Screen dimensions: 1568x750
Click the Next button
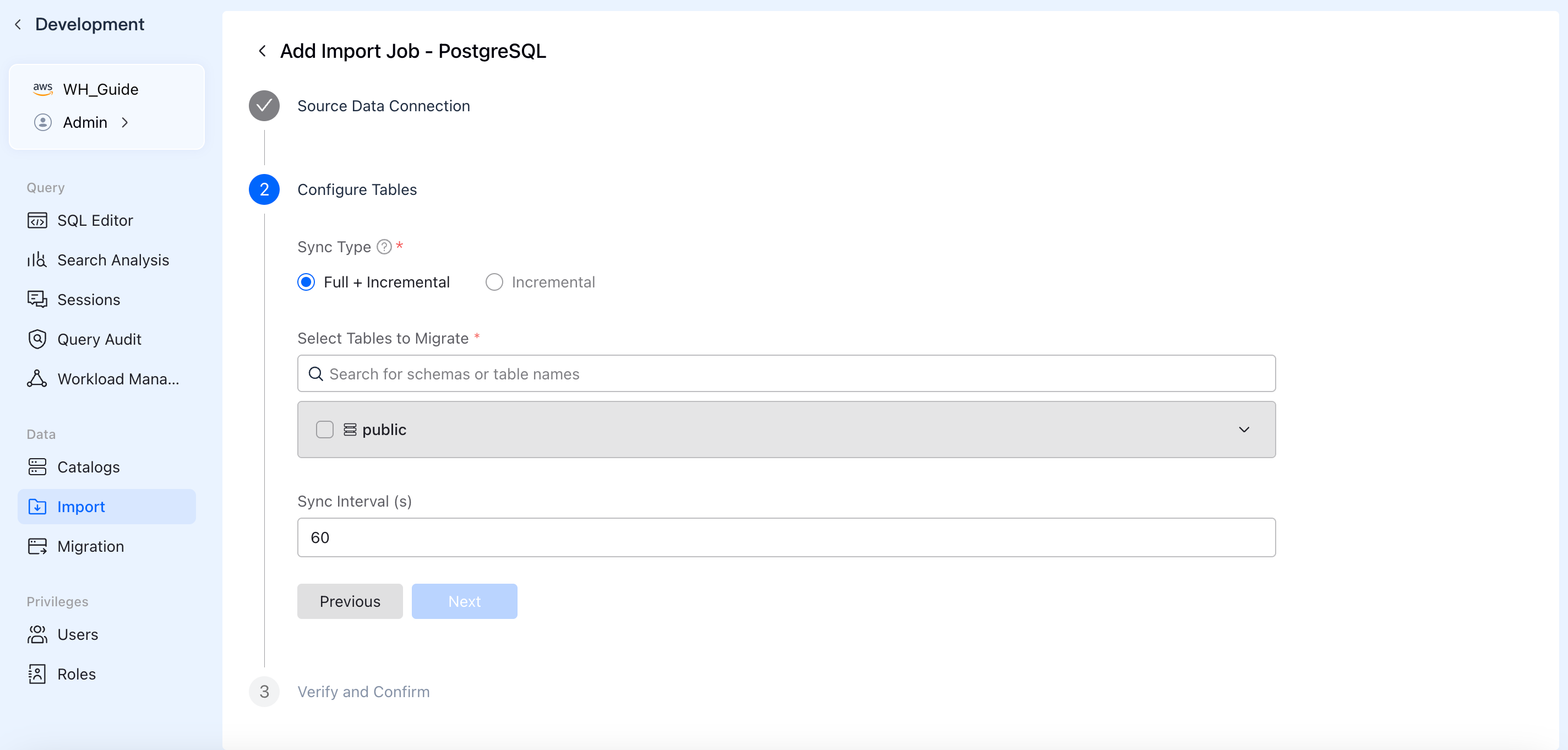(464, 601)
